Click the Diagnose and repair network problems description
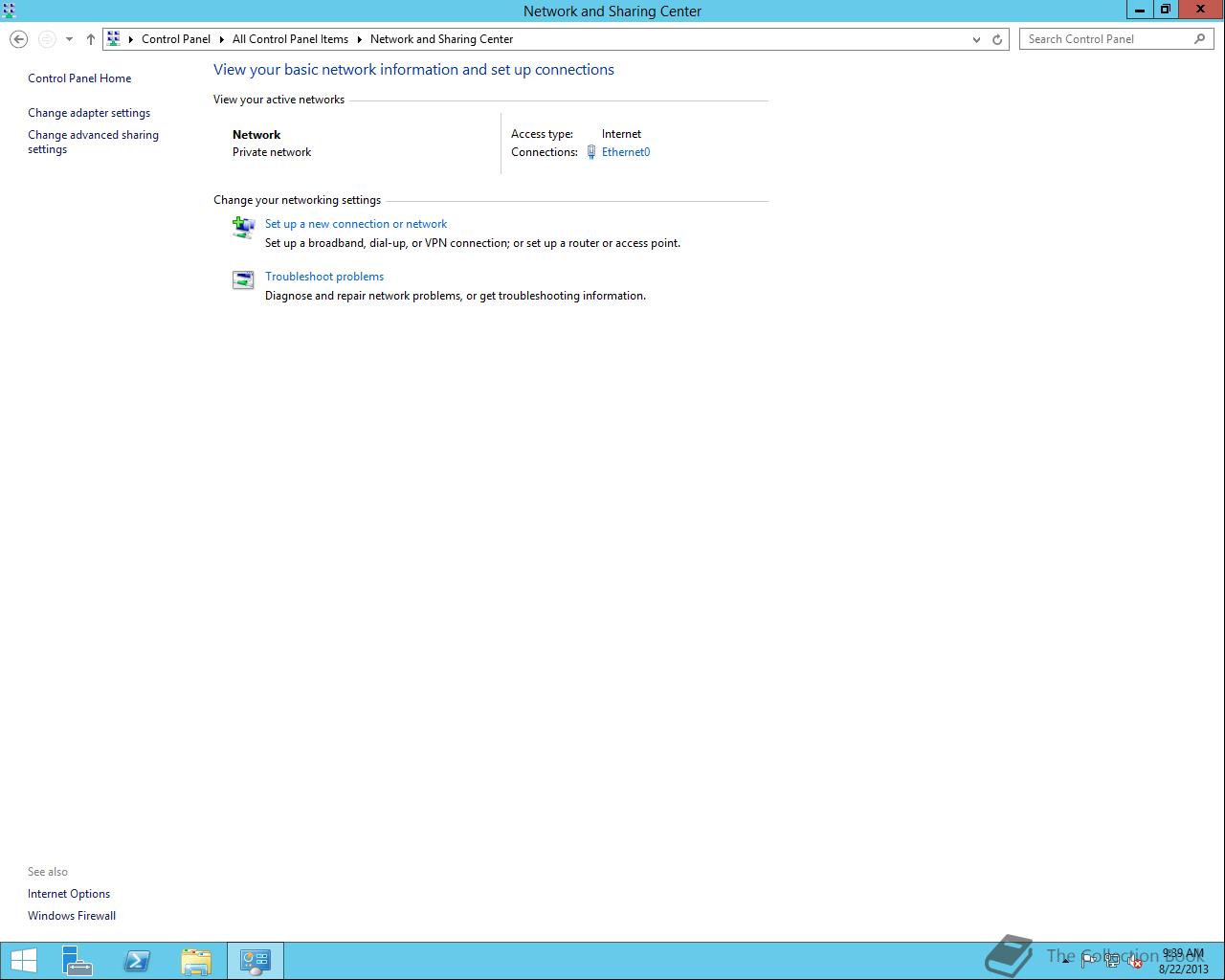The width and height of the screenshot is (1225, 980). 456,296
